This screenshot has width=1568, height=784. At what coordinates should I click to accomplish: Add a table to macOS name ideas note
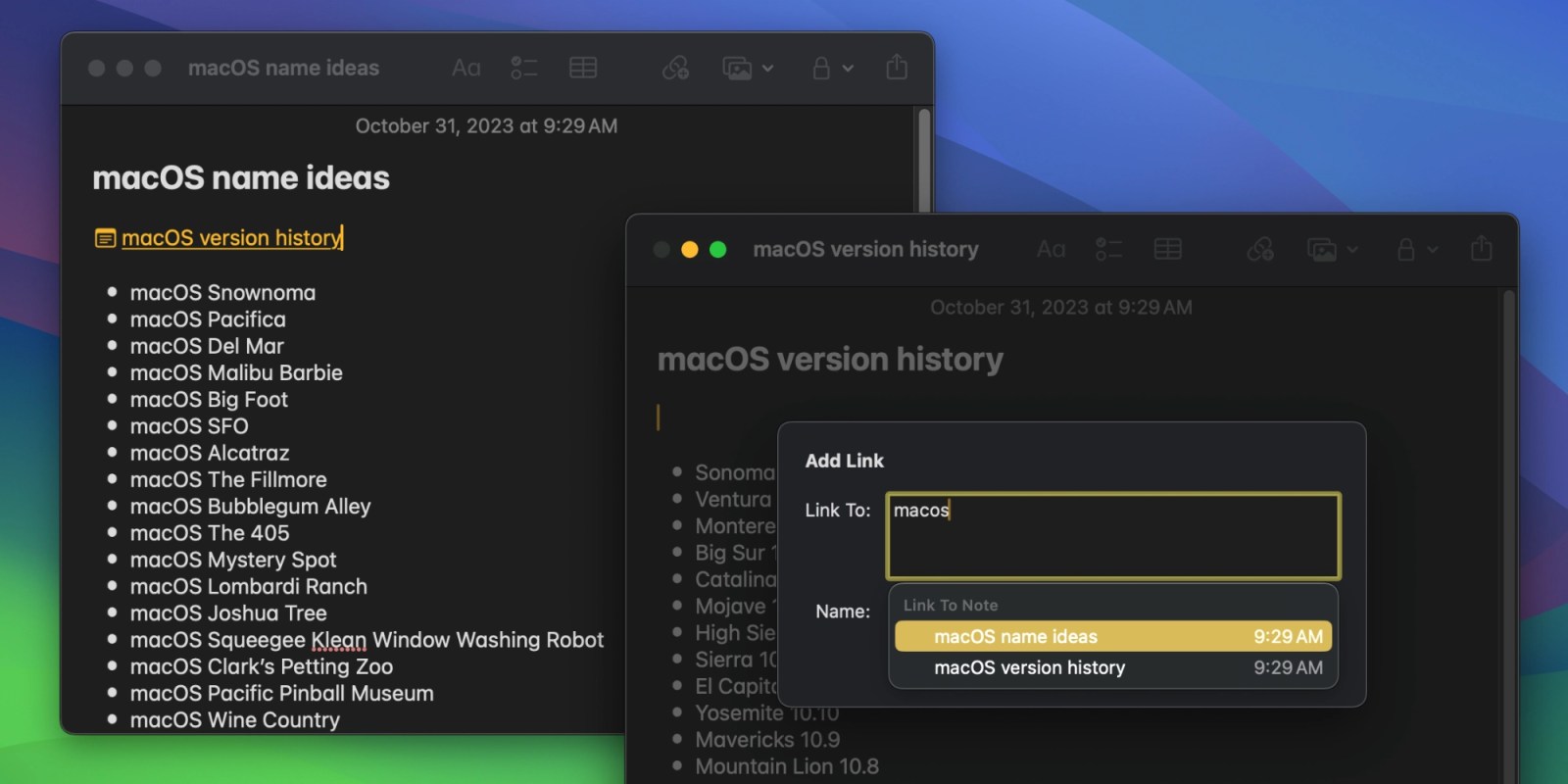(583, 69)
